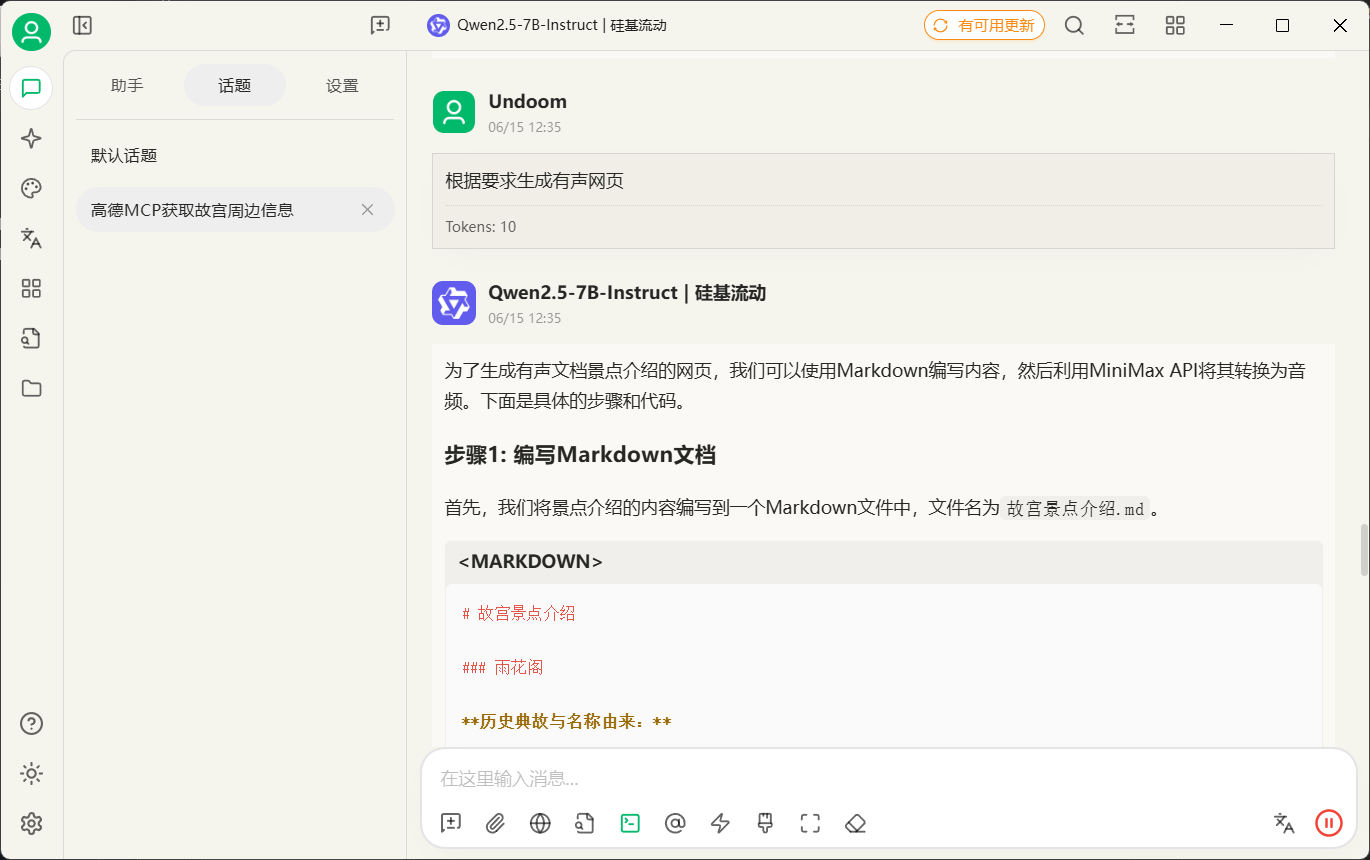Screen dimensions: 1370x860
Task: Click the 步骤1: 编写Markdown文档 heading
Action: click(x=580, y=455)
